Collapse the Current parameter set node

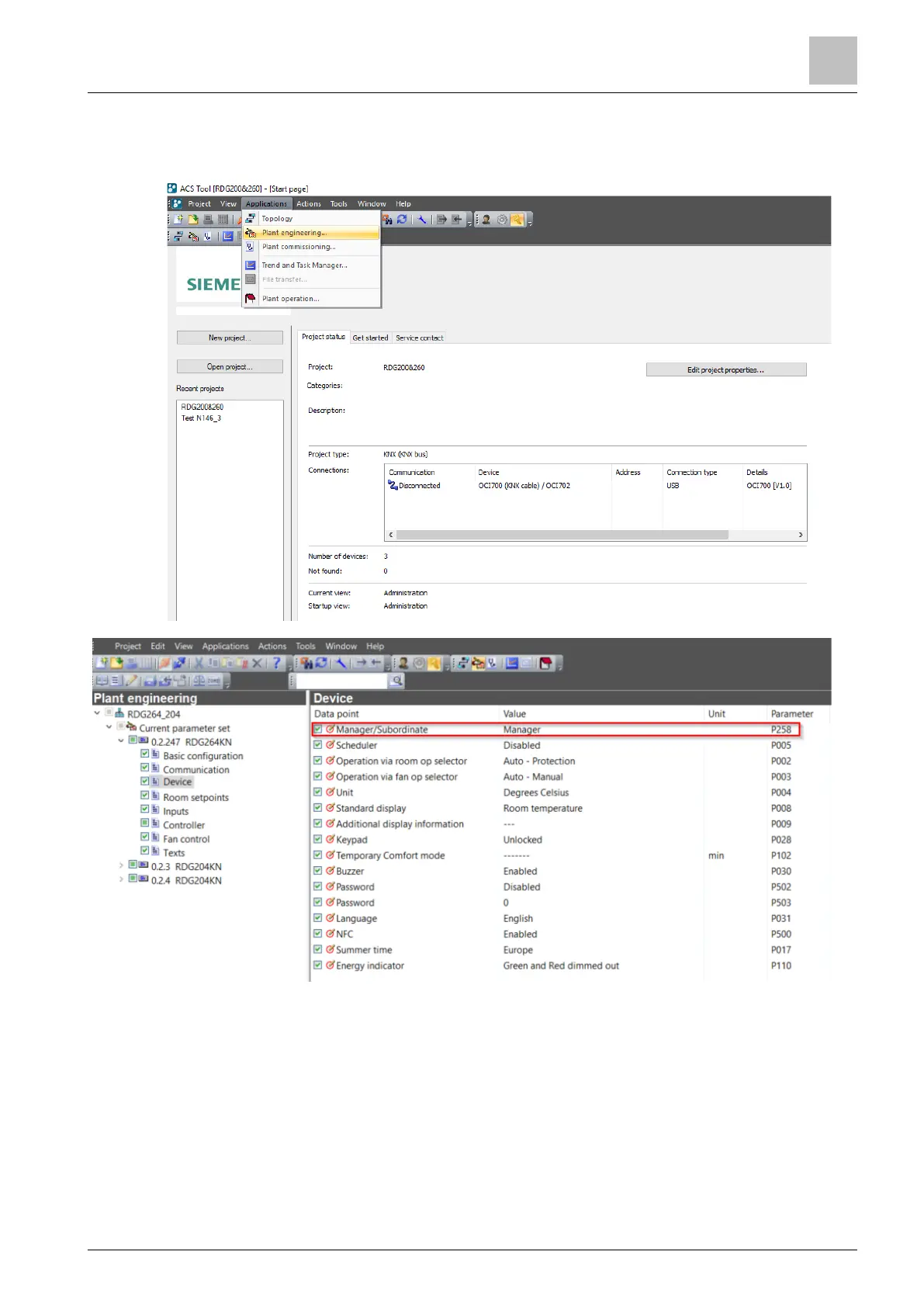(109, 726)
